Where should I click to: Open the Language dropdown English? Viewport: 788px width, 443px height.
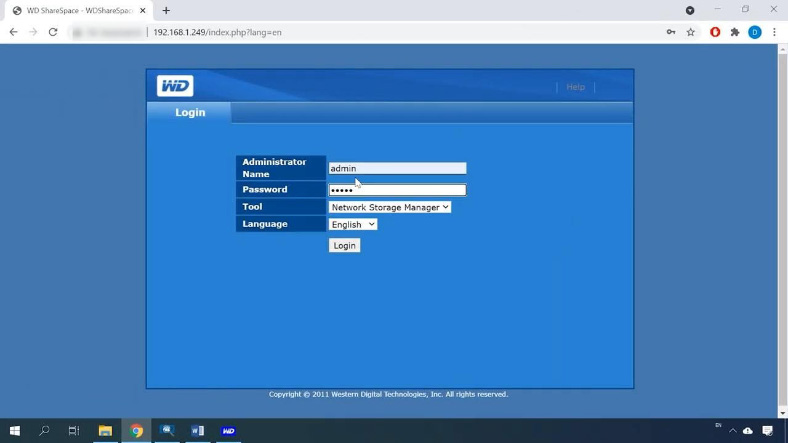point(353,225)
